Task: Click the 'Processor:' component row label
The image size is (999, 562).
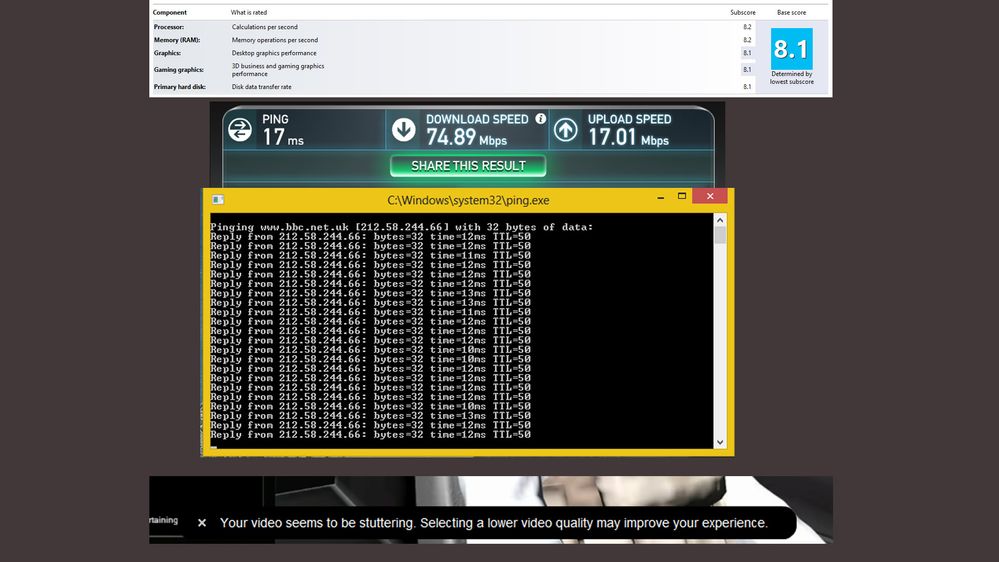Action: click(169, 27)
